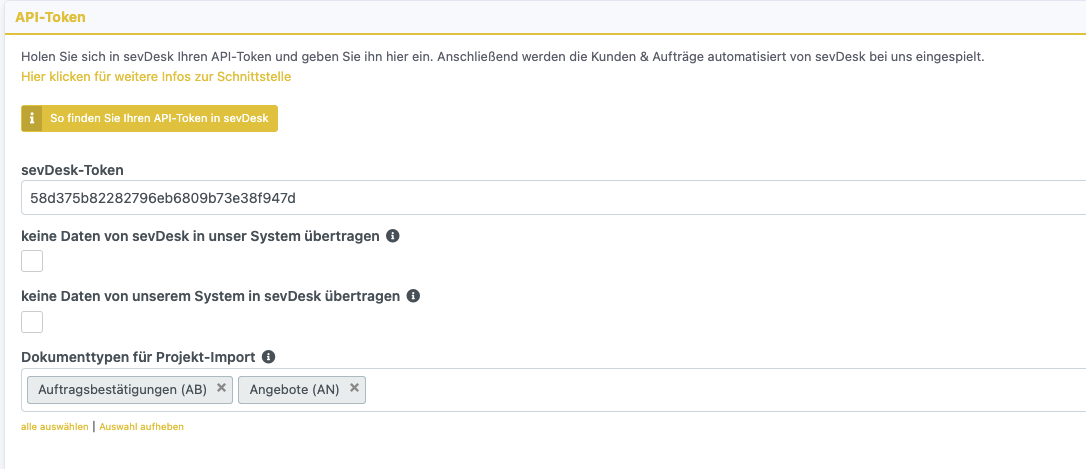
Task: Click the 'Auswahl aufheben' link
Action: [141, 427]
